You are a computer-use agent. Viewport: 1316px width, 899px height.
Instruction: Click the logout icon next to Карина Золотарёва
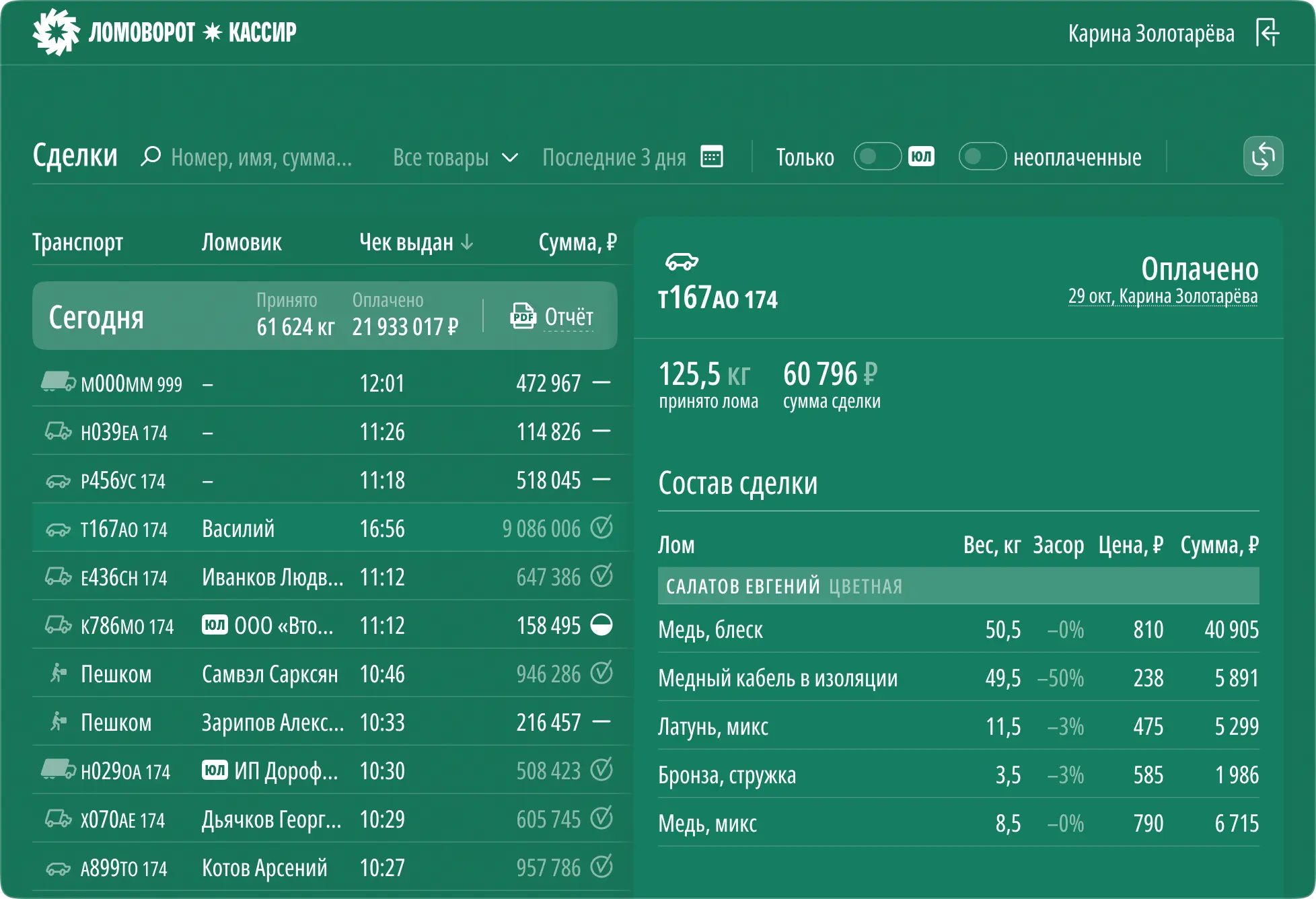pos(1268,33)
